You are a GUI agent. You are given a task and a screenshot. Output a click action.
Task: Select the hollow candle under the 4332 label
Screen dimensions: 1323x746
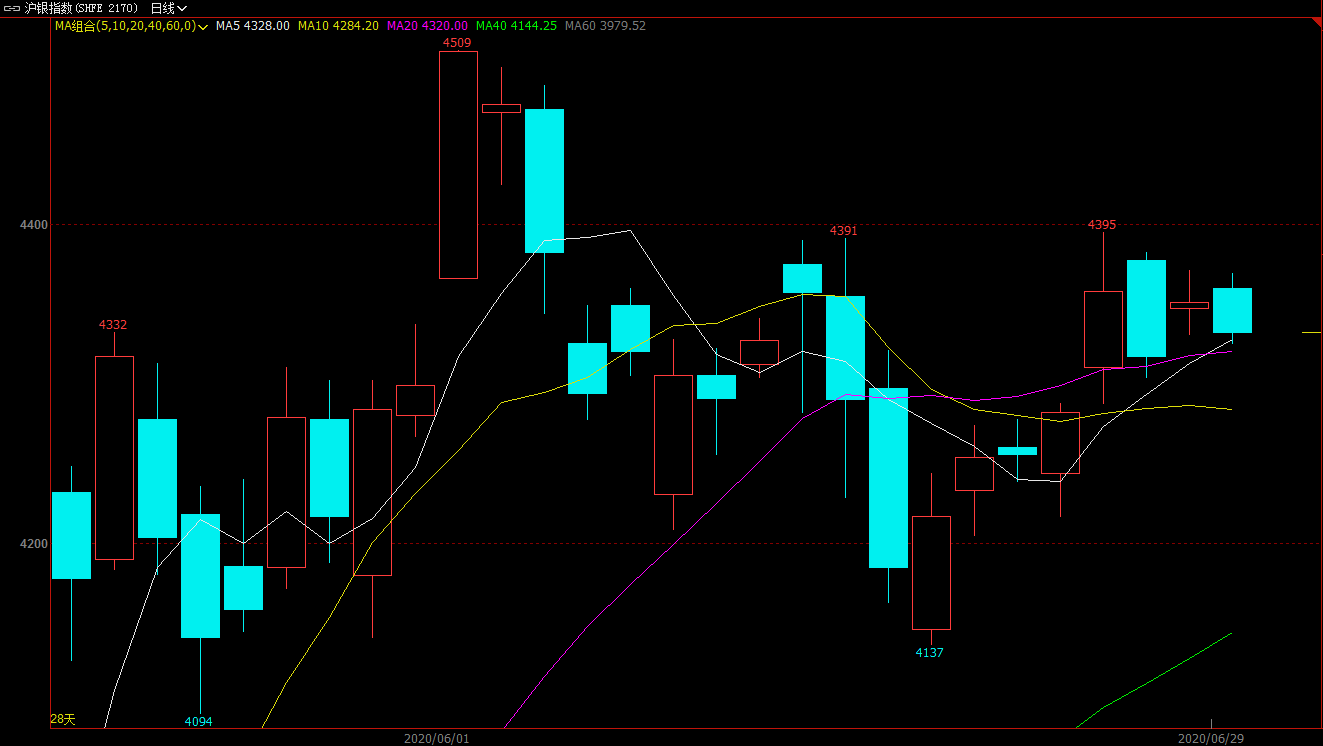114,458
